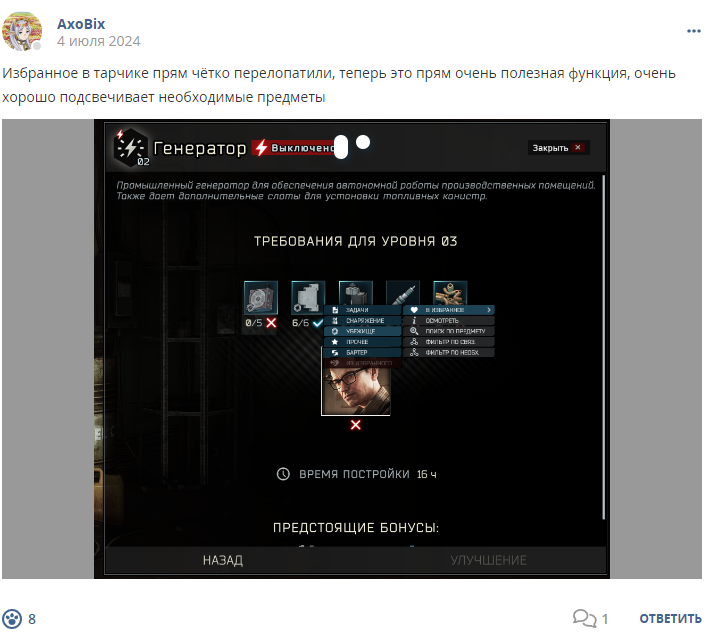Select the brass keys requirement item

tap(450, 293)
